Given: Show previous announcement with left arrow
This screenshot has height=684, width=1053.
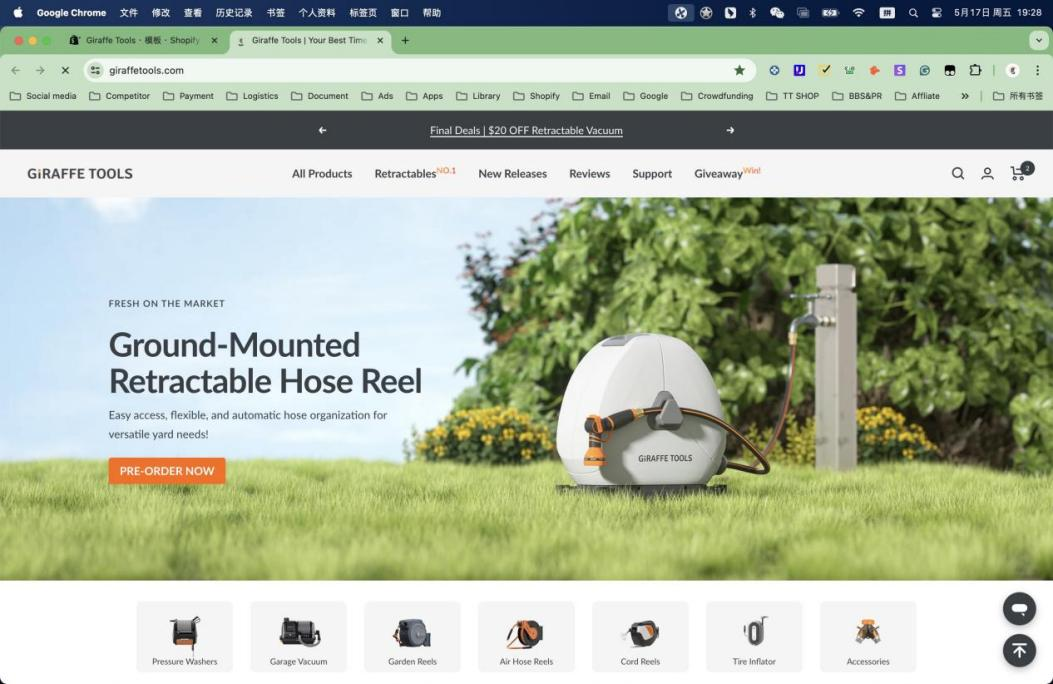Looking at the screenshot, I should coord(322,130).
